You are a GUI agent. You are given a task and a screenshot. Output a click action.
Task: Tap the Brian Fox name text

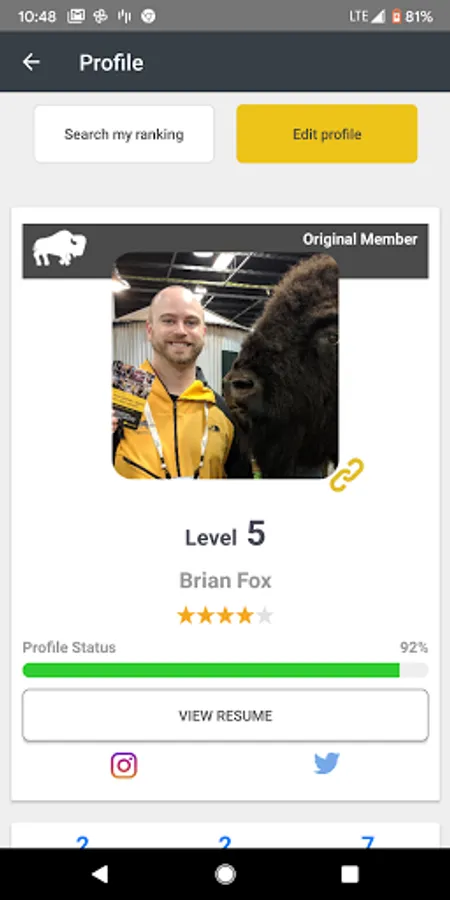point(226,580)
